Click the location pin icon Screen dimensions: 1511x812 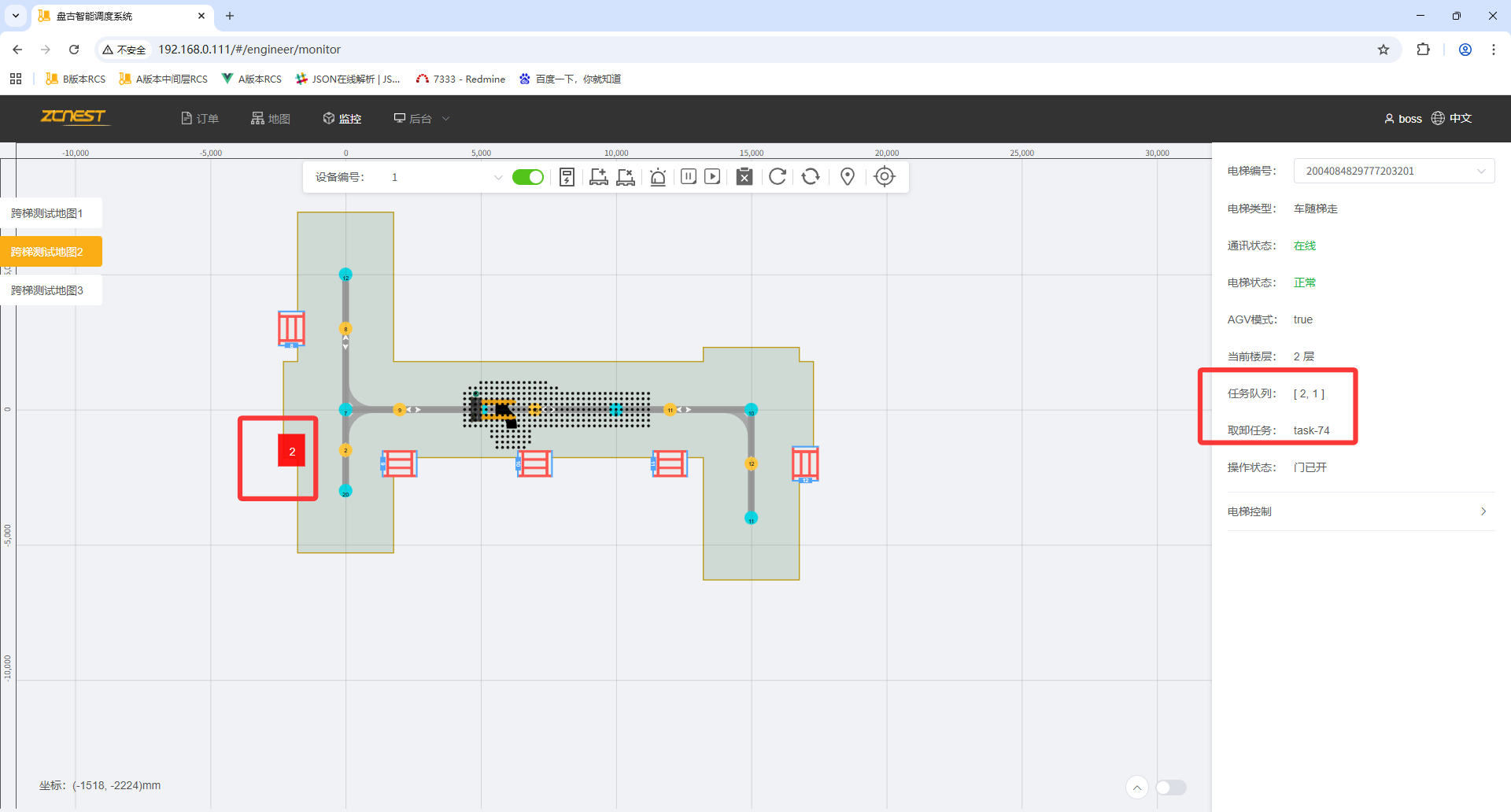click(848, 177)
